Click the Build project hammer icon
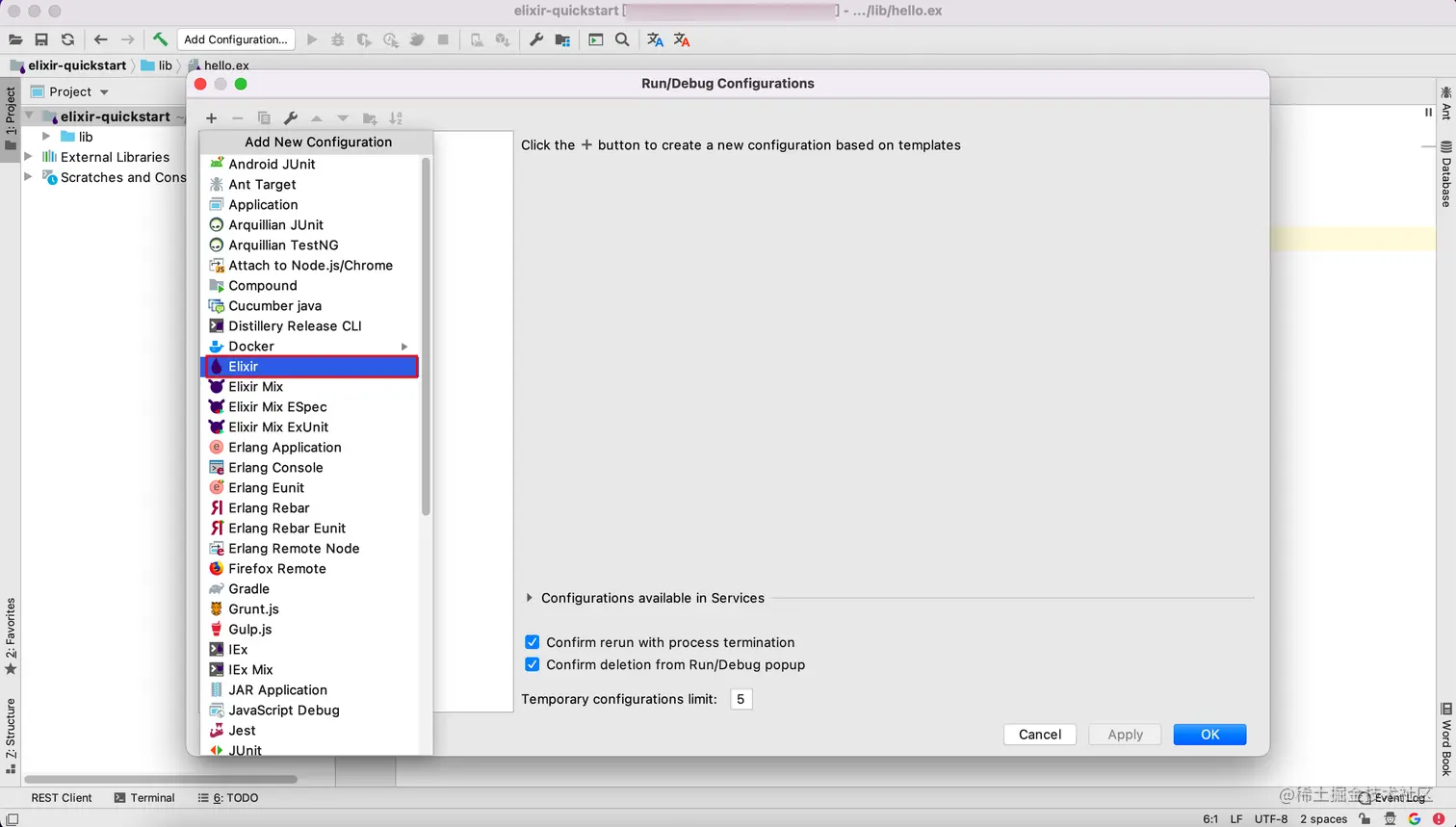Image resolution: width=1456 pixels, height=827 pixels. 160,39
